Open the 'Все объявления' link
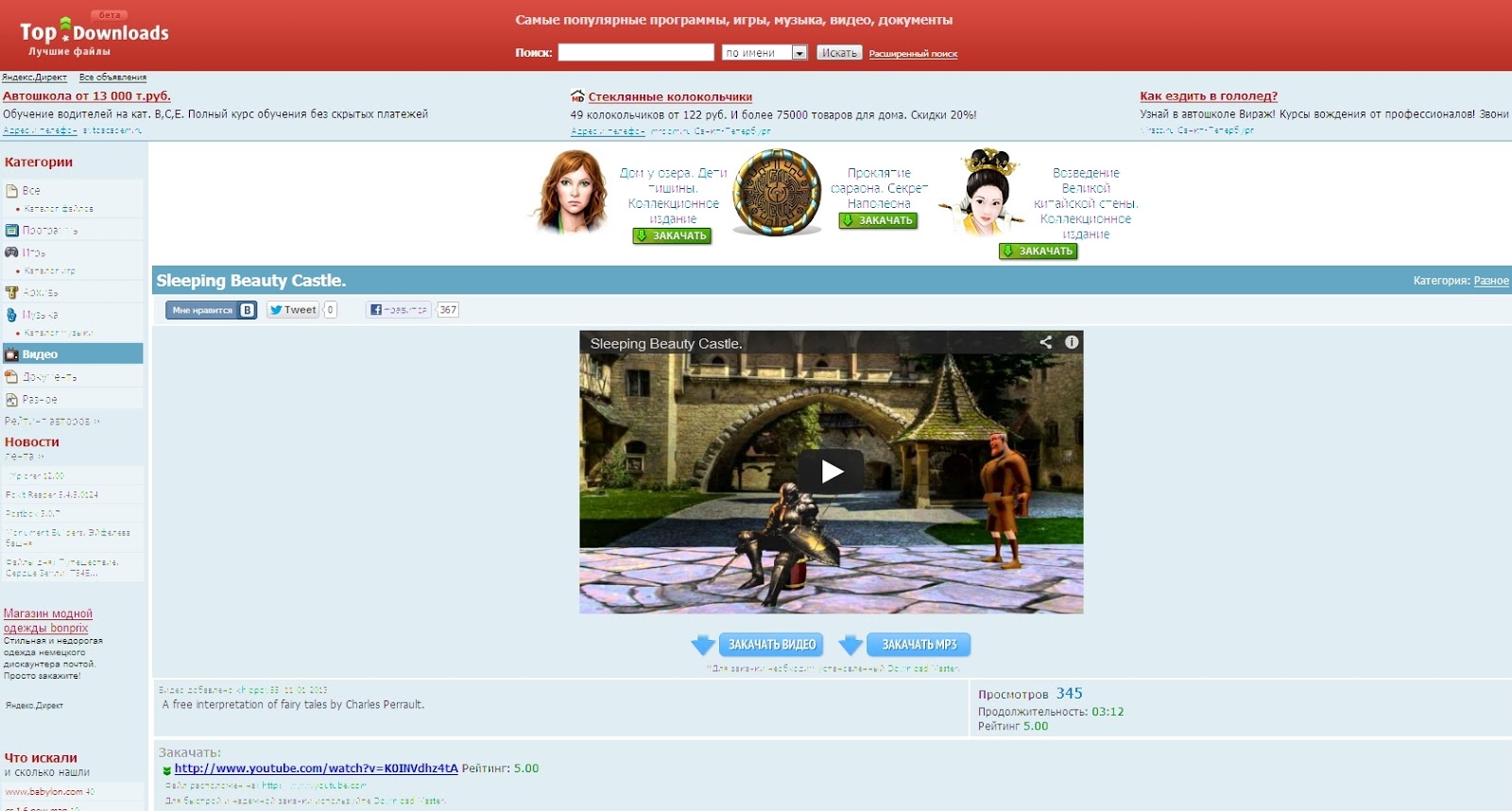1512x811 pixels. pos(112,78)
